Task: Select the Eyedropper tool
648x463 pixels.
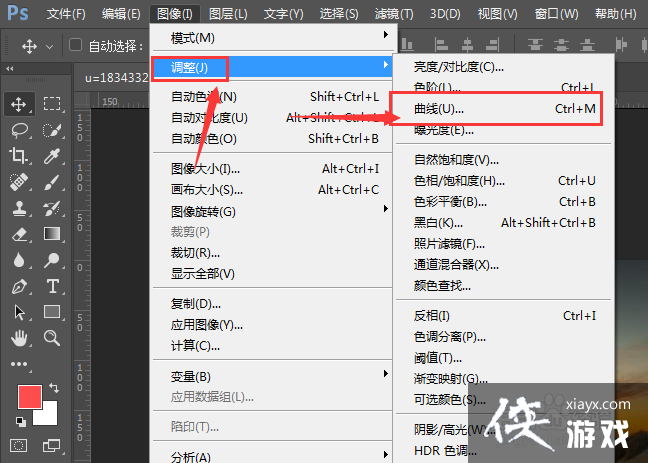Action: (x=52, y=156)
